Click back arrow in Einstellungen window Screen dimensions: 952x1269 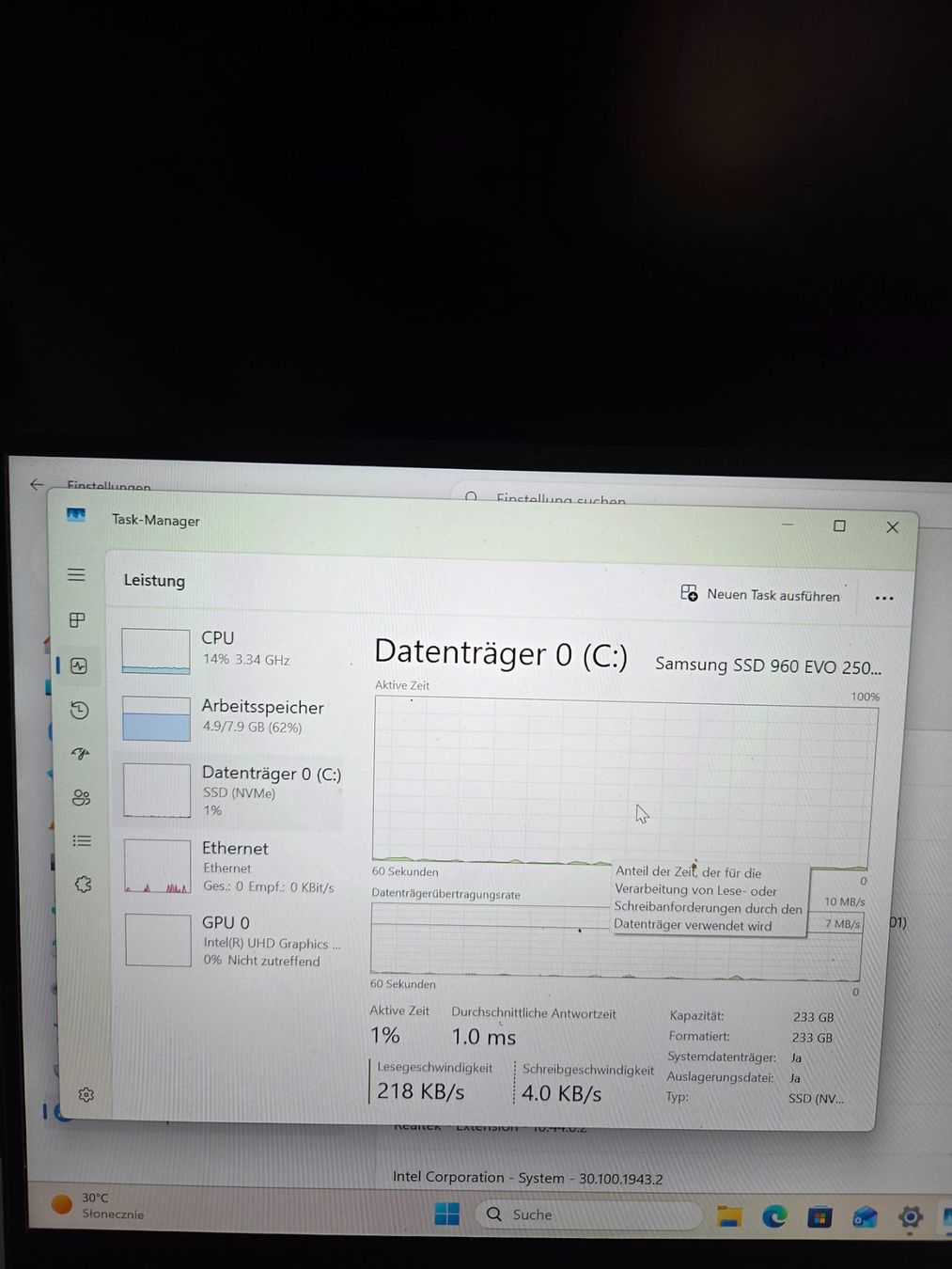click(x=37, y=484)
